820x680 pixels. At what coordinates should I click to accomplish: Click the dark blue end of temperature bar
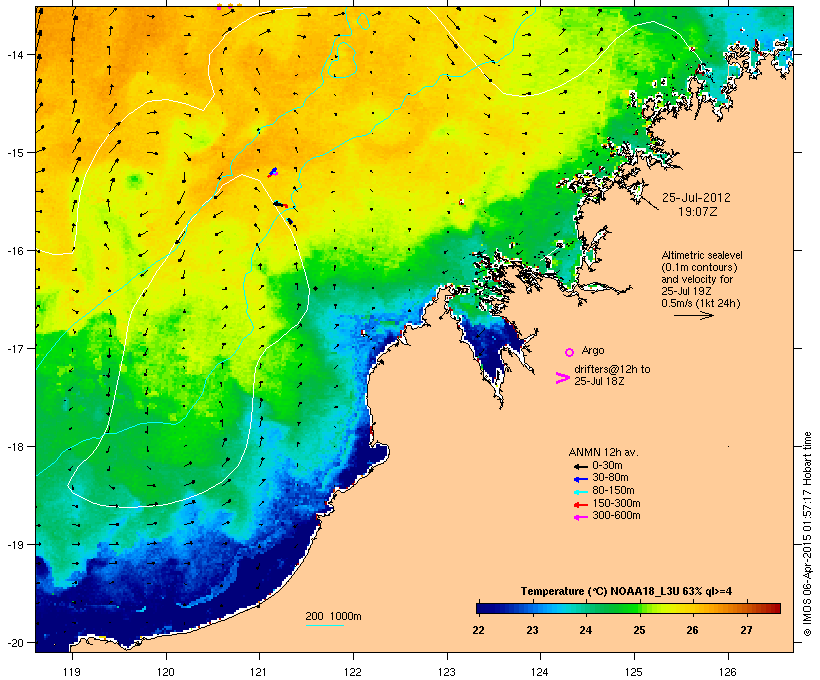pos(481,608)
